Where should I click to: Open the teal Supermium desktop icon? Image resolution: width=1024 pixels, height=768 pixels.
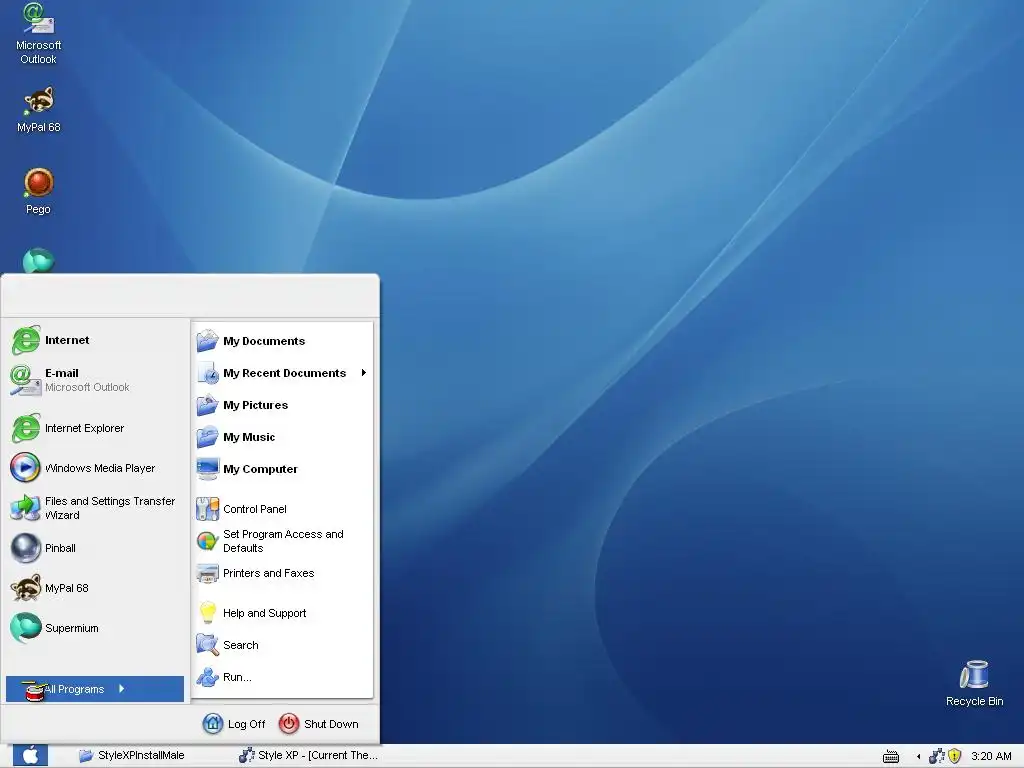click(x=39, y=261)
